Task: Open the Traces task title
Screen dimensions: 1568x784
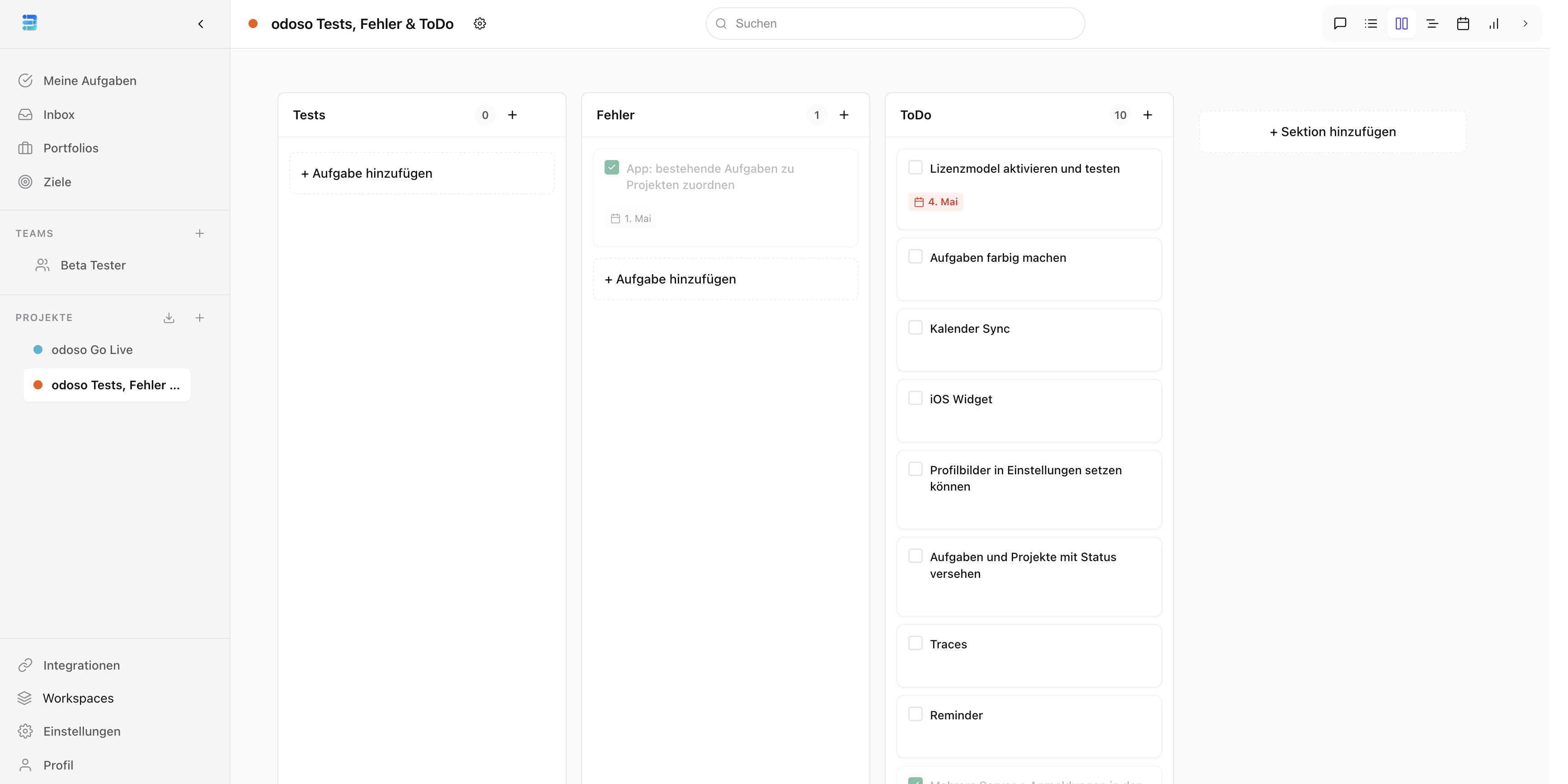Action: coord(948,644)
